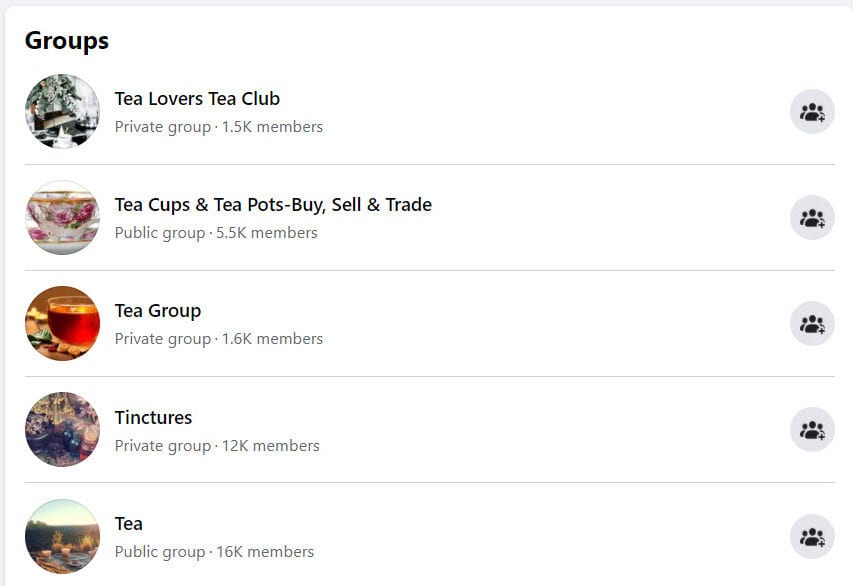853x586 pixels.
Task: Click the Groups section heading
Action: [x=66, y=41]
